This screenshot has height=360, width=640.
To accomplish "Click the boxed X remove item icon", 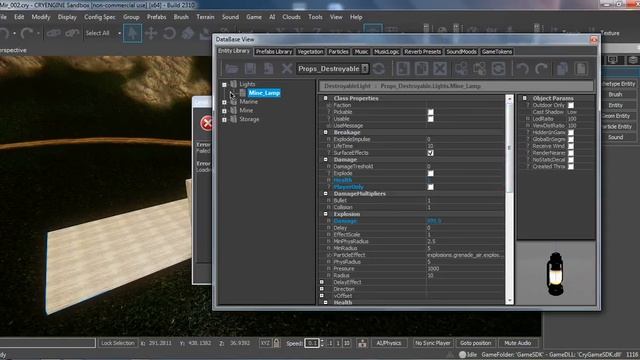I will 440,69.
